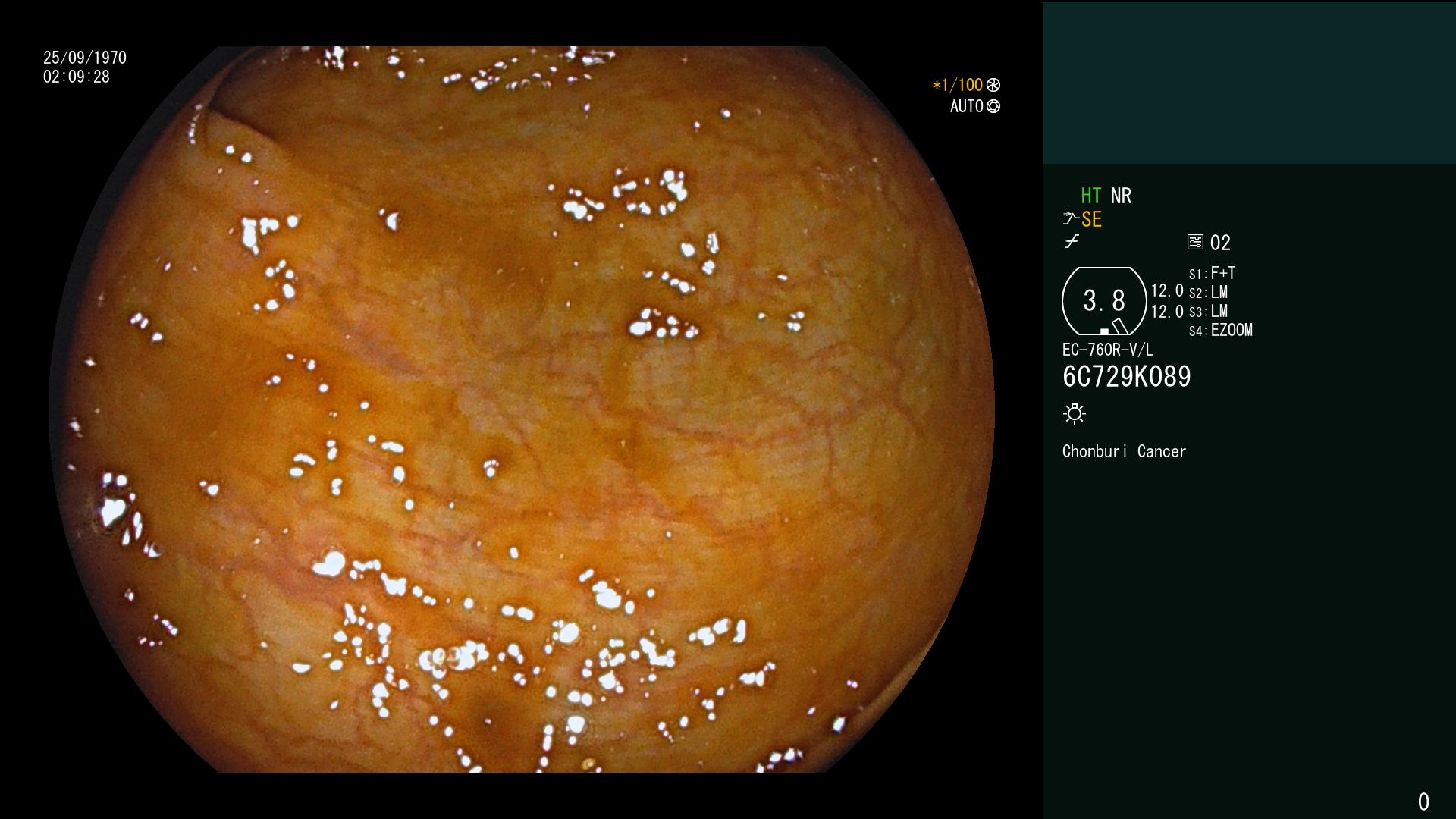Click the serial number 6C729K089
Screen dimensions: 1456x819
1127,377
